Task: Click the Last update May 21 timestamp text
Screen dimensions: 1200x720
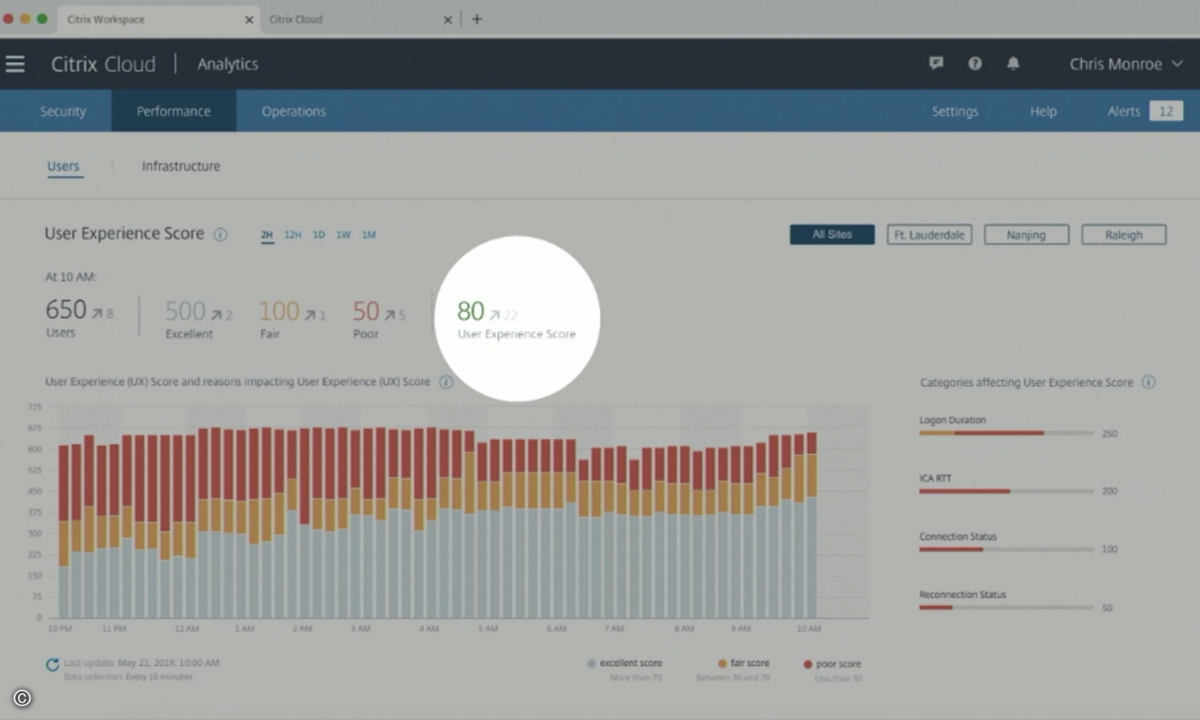Action: (x=142, y=663)
